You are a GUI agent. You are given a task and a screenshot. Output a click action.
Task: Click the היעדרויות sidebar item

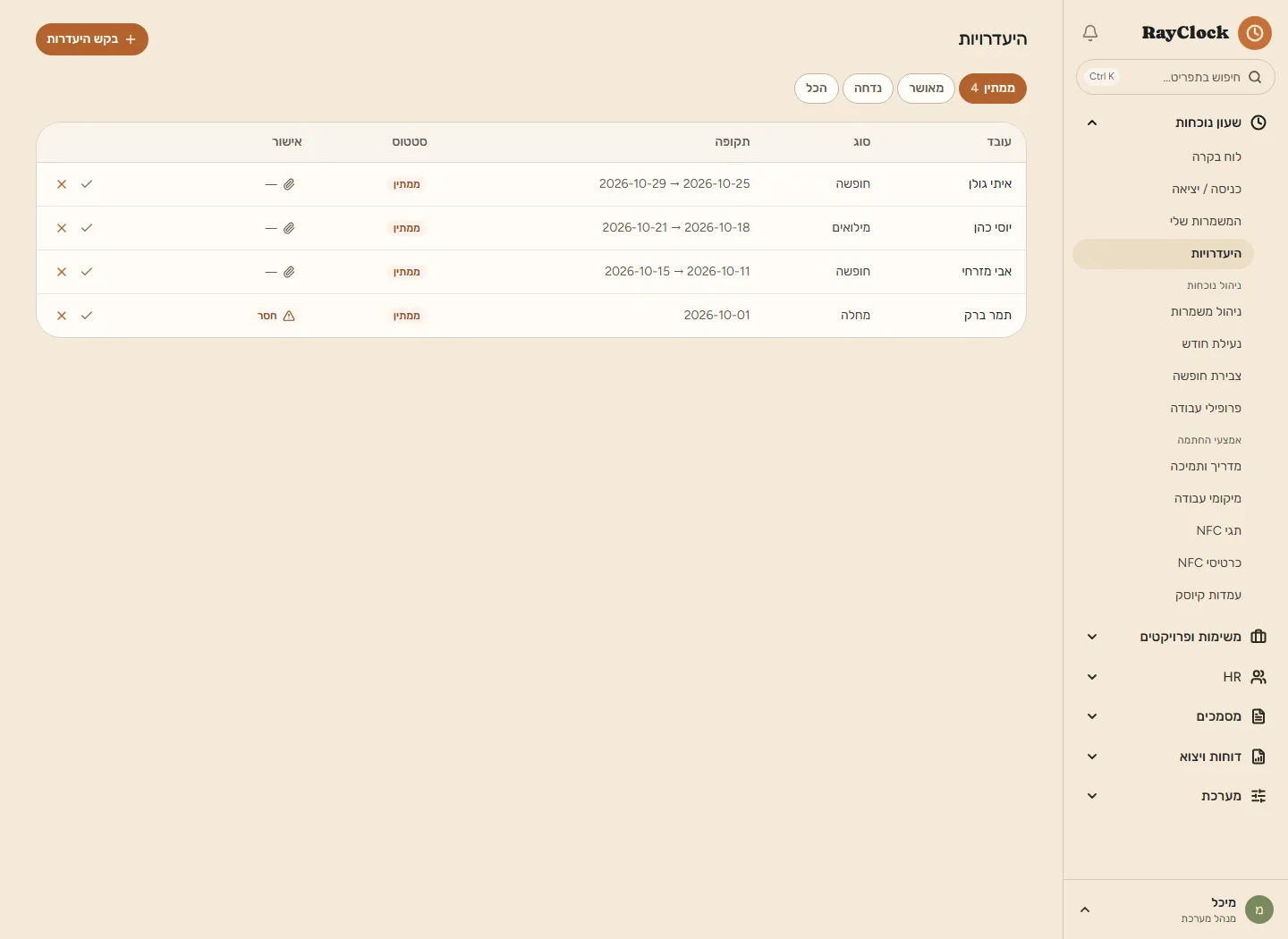click(x=1163, y=254)
